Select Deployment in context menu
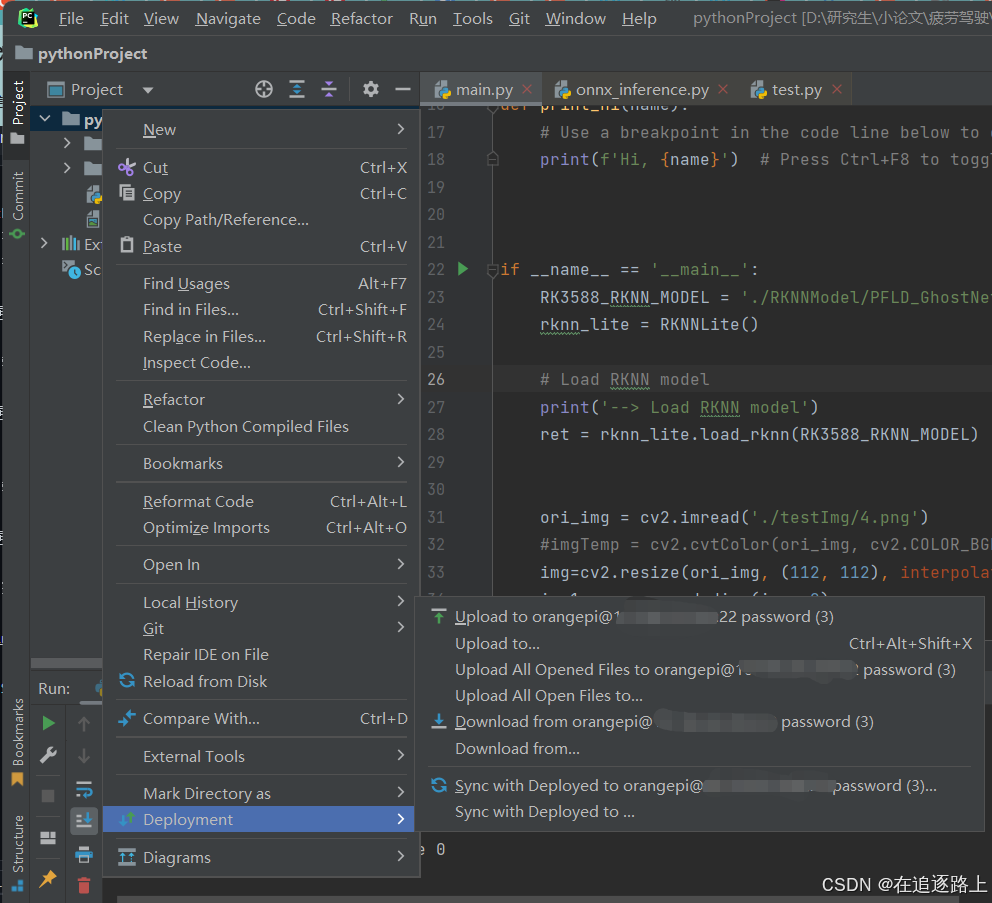This screenshot has width=992, height=903. tap(259, 819)
